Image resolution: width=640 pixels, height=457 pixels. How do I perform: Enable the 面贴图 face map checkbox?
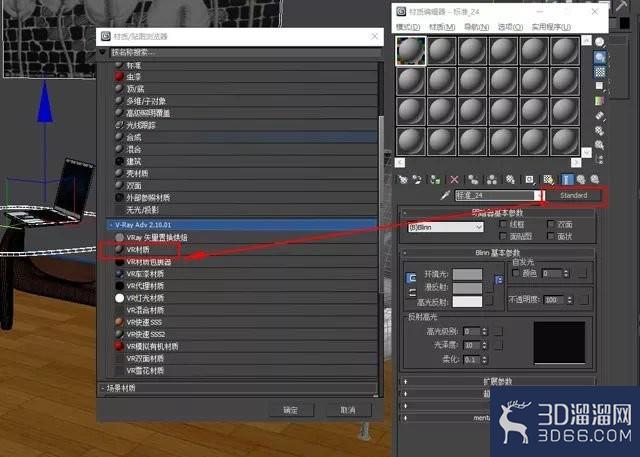[503, 236]
